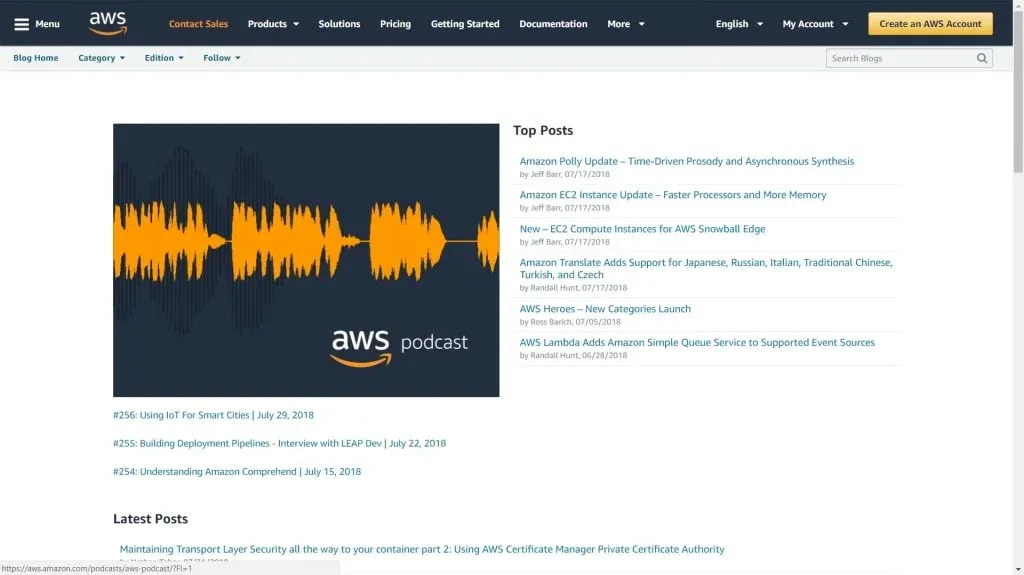Open the More dropdown menu
Image resolution: width=1024 pixels, height=575 pixels.
tap(626, 24)
